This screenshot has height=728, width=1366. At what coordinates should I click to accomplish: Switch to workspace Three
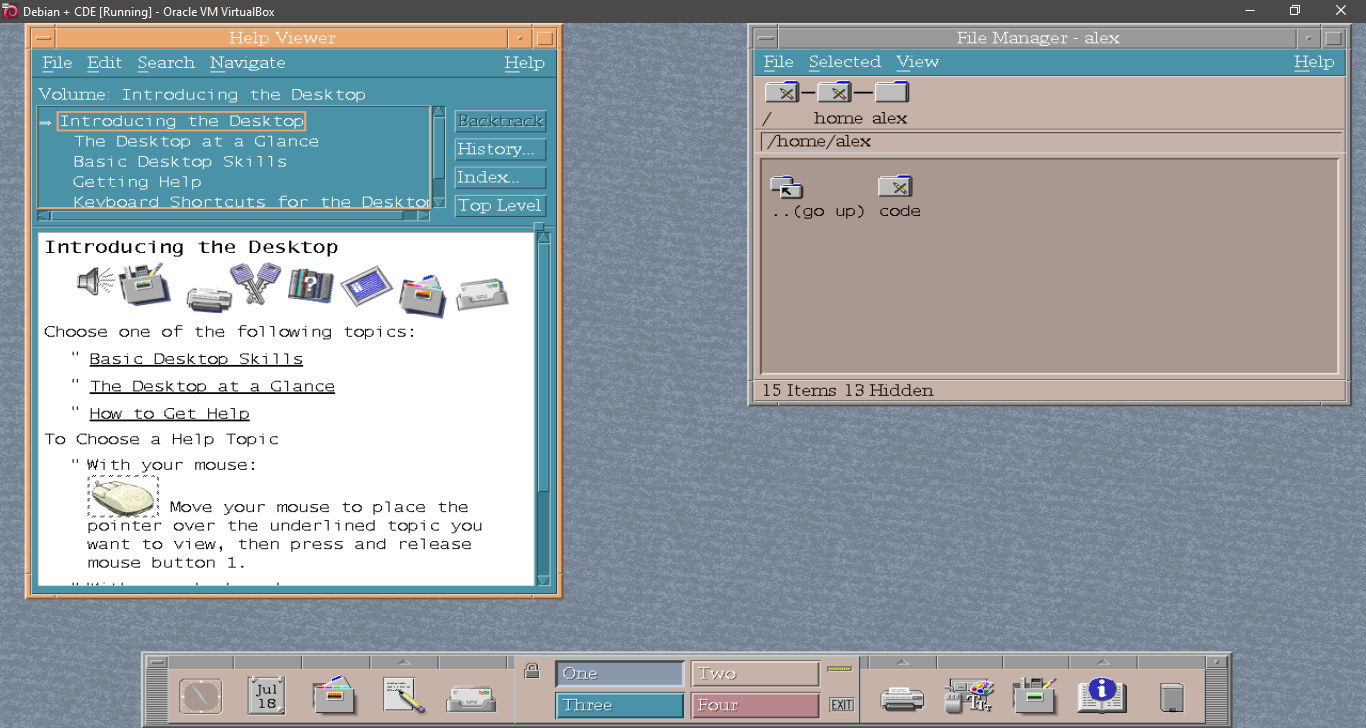[619, 705]
